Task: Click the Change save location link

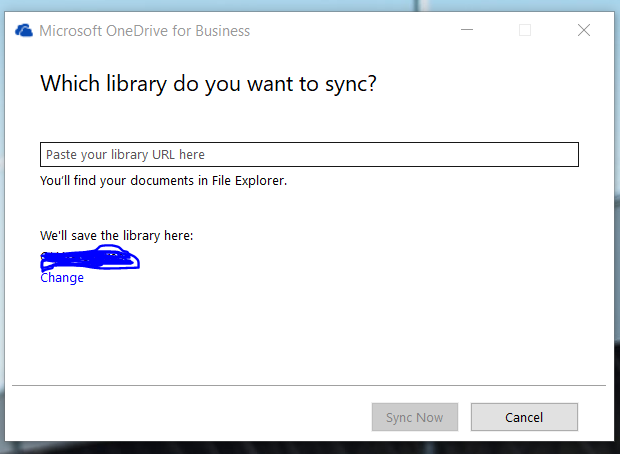Action: (x=62, y=278)
